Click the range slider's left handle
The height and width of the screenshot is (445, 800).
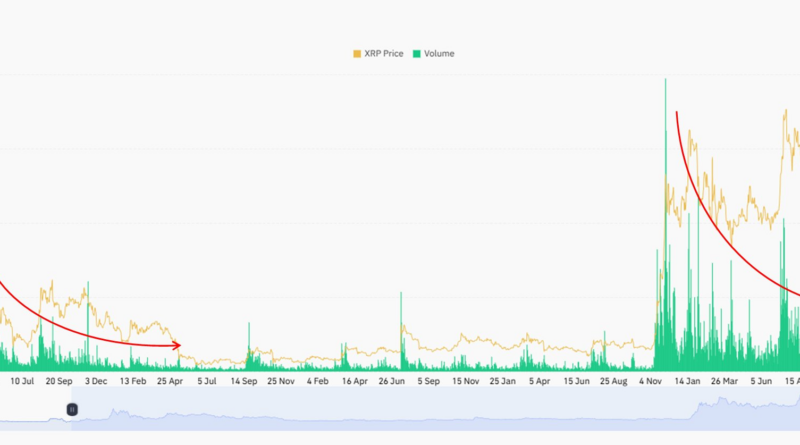pyautogui.click(x=72, y=409)
